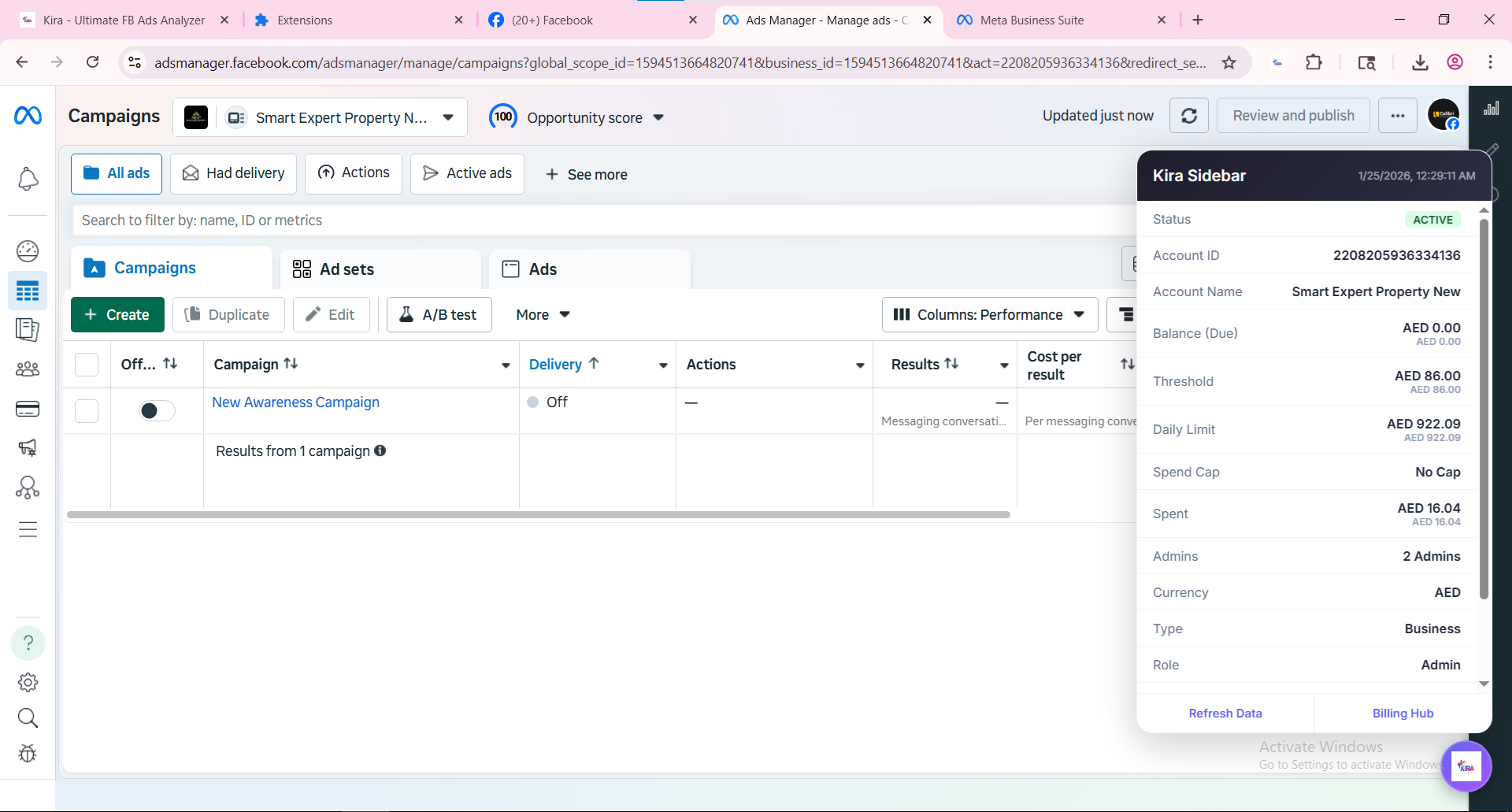
Task: Open the Meta logo home icon
Action: tap(28, 116)
